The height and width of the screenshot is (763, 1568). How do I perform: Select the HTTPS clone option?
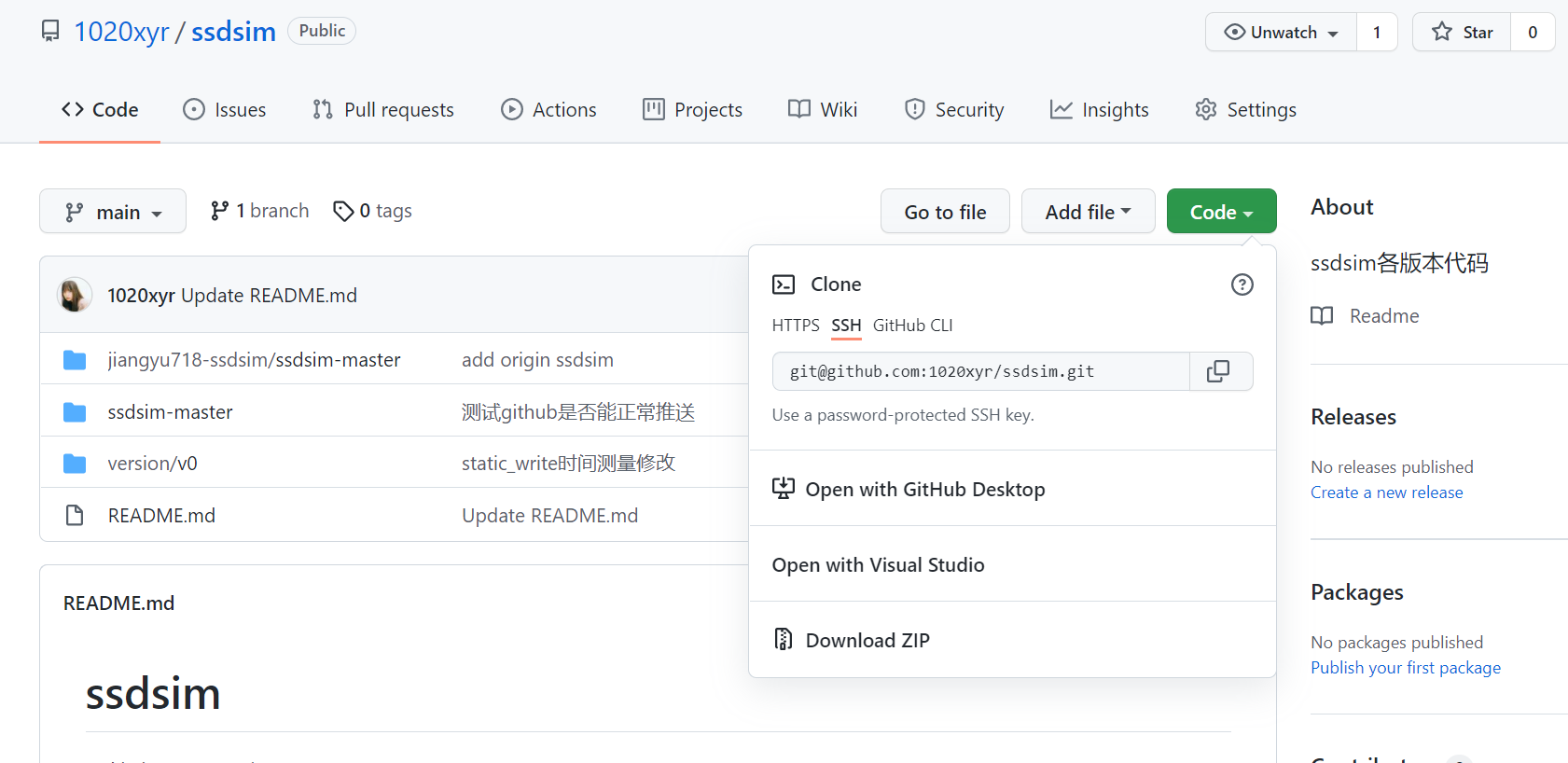point(796,326)
